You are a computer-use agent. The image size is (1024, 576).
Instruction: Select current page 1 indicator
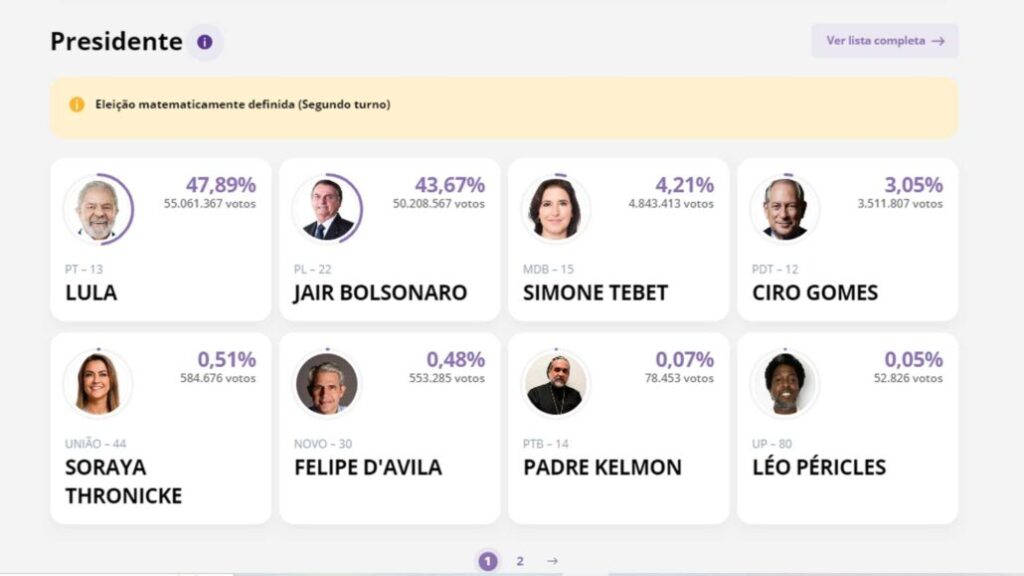point(488,561)
